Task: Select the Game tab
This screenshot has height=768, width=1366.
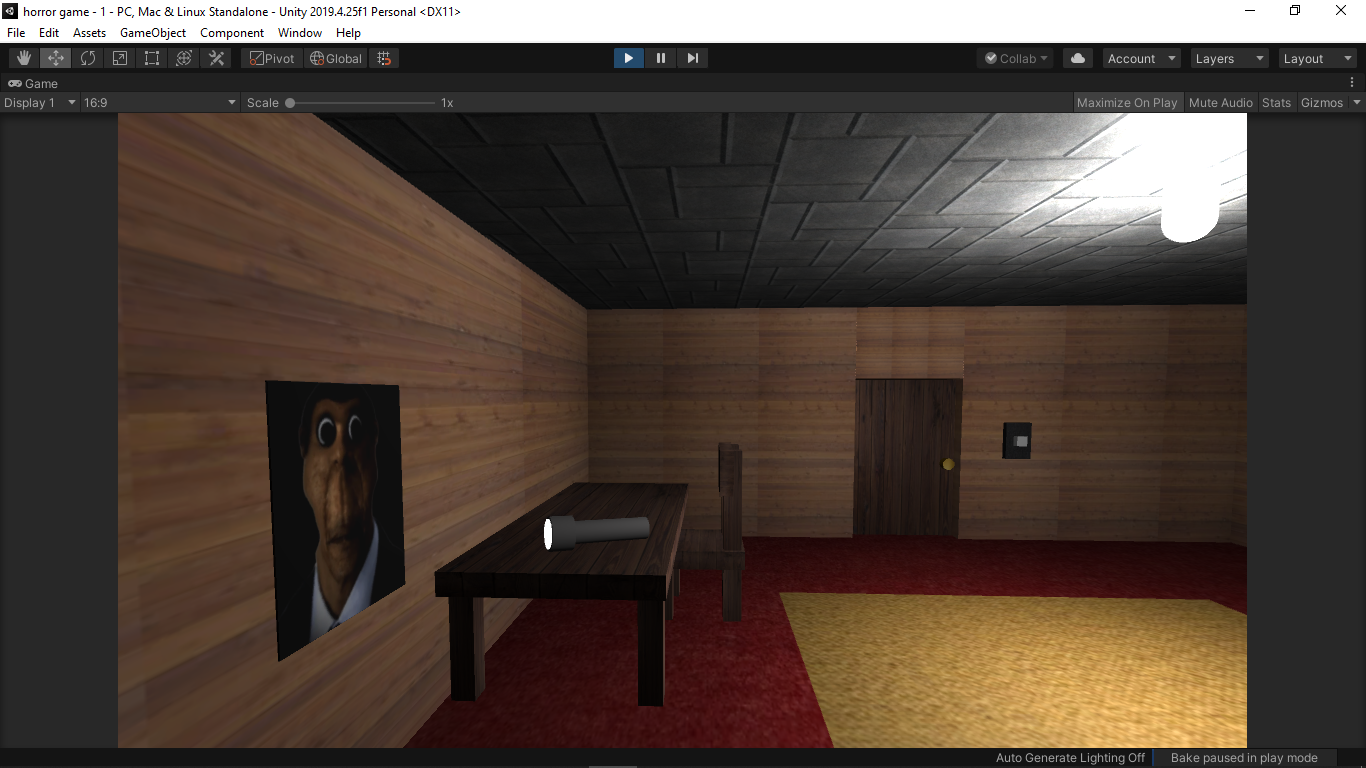Action: [33, 84]
